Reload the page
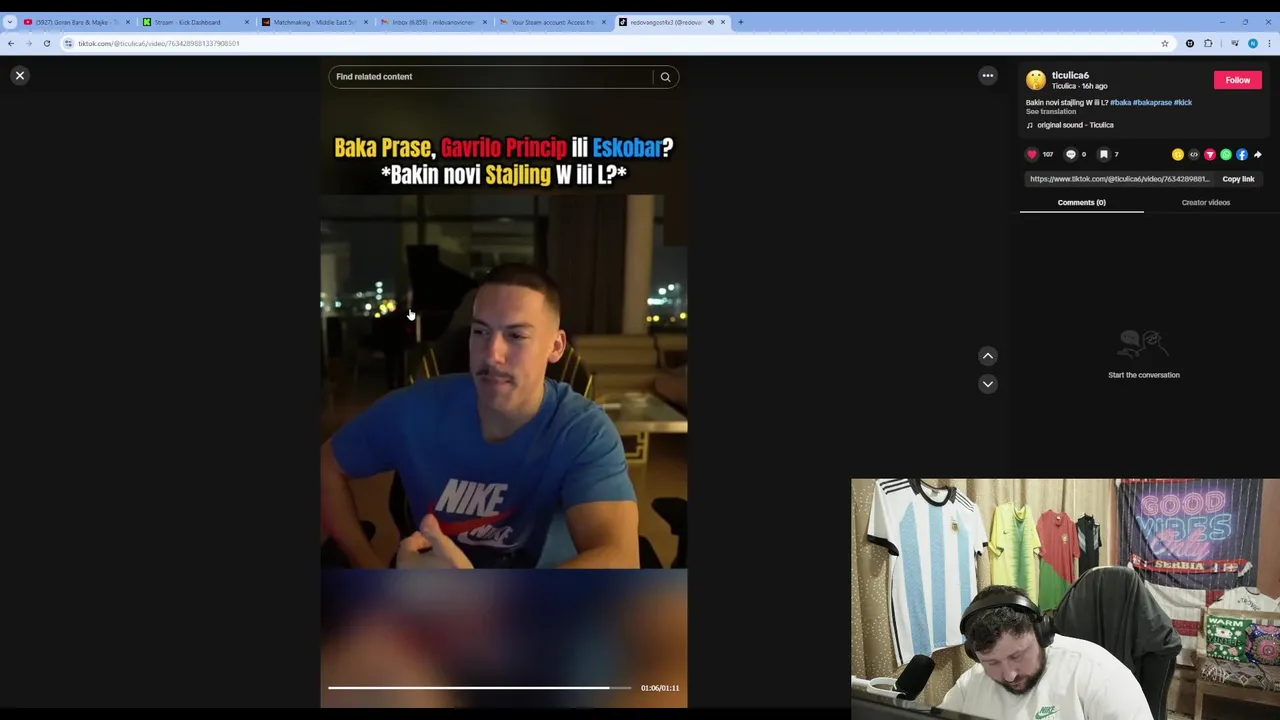 click(47, 44)
